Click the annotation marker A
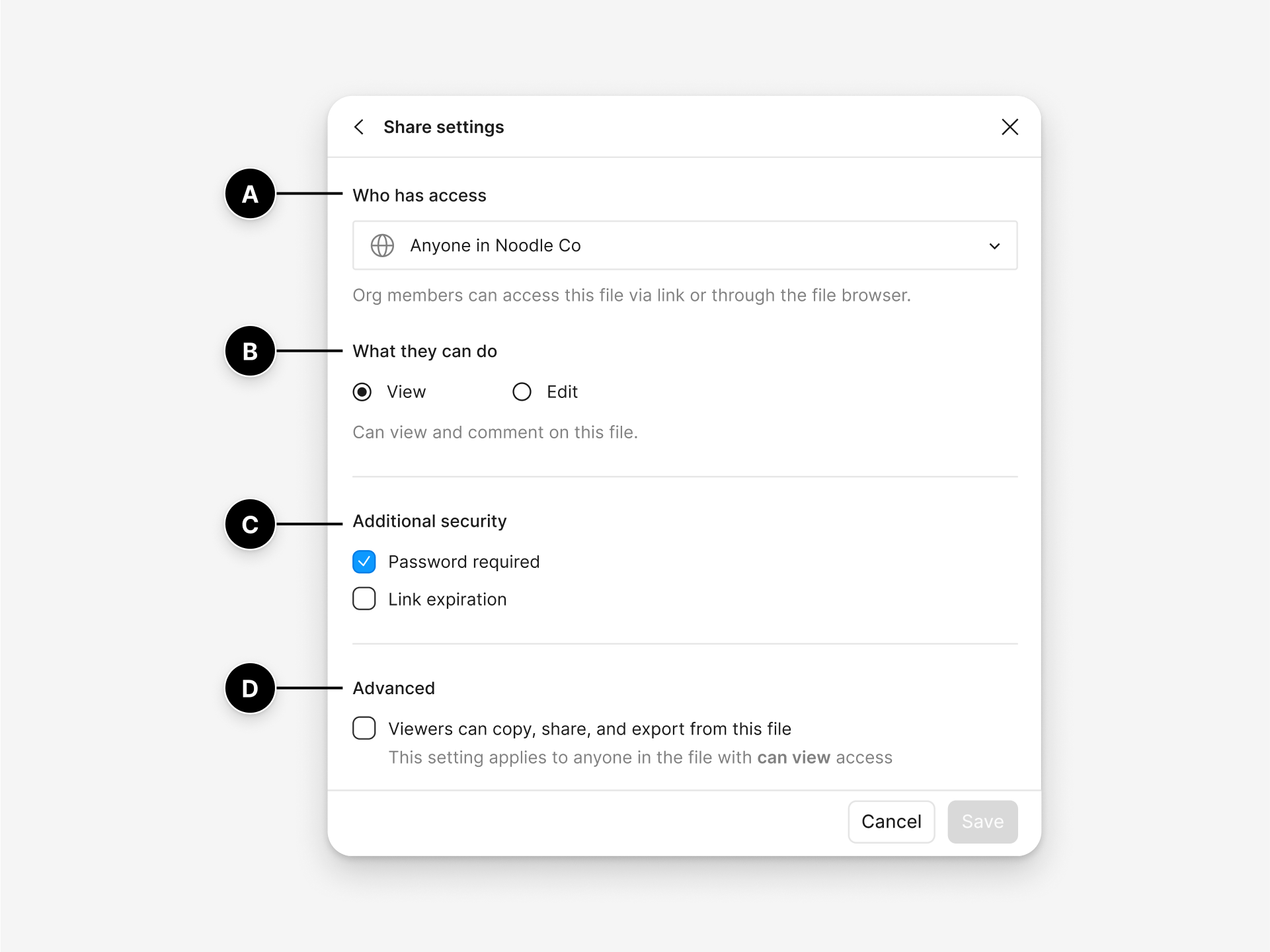Screen dimensions: 1270x952 click(x=250, y=194)
